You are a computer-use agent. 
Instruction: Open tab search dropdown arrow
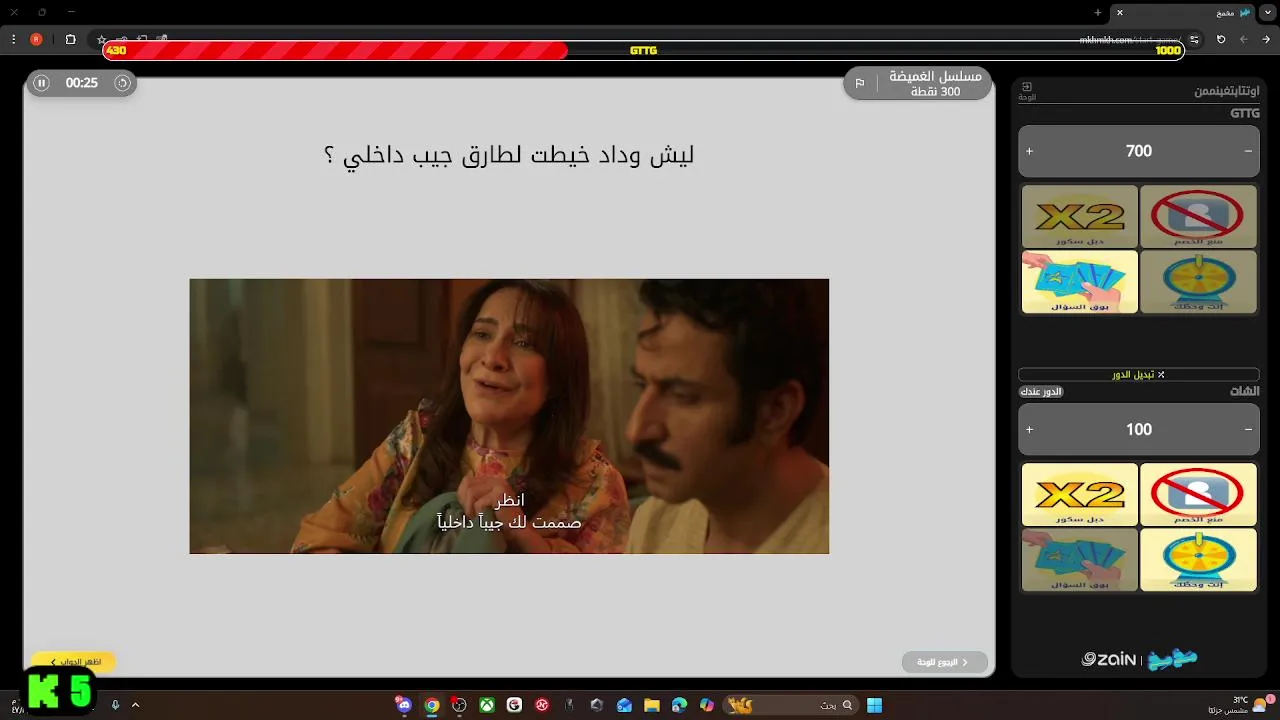[x=1267, y=12]
